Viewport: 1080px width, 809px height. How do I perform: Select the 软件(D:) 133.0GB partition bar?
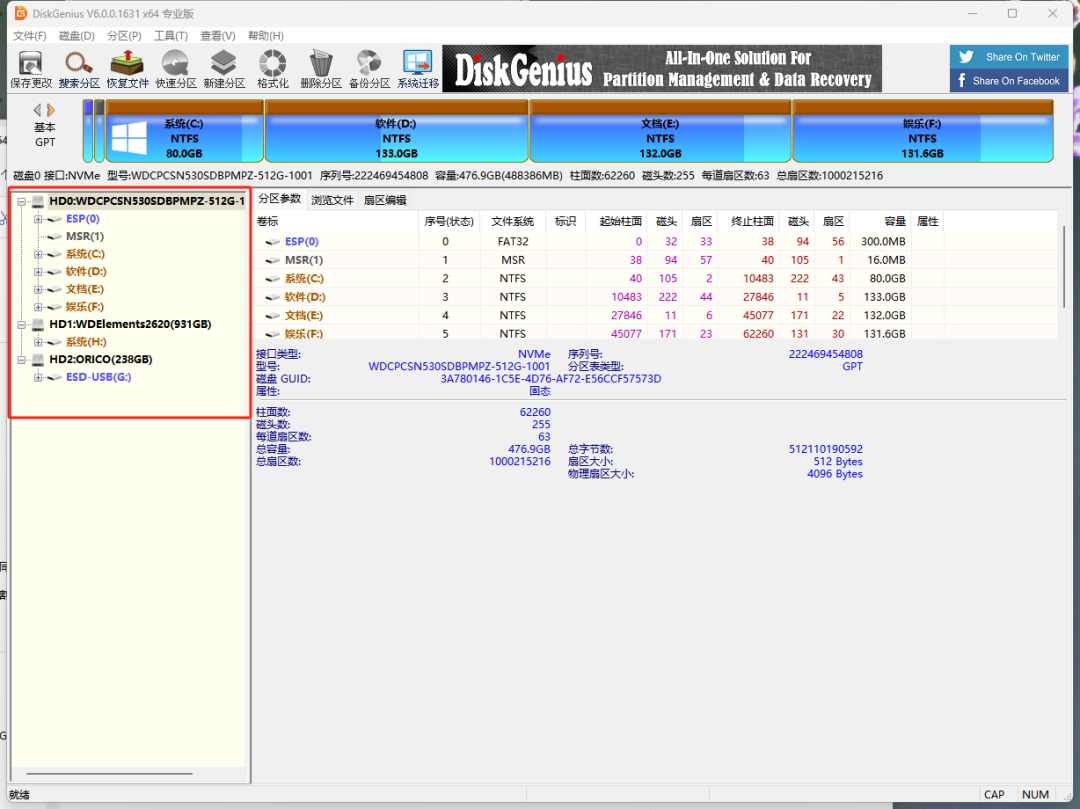(x=397, y=131)
